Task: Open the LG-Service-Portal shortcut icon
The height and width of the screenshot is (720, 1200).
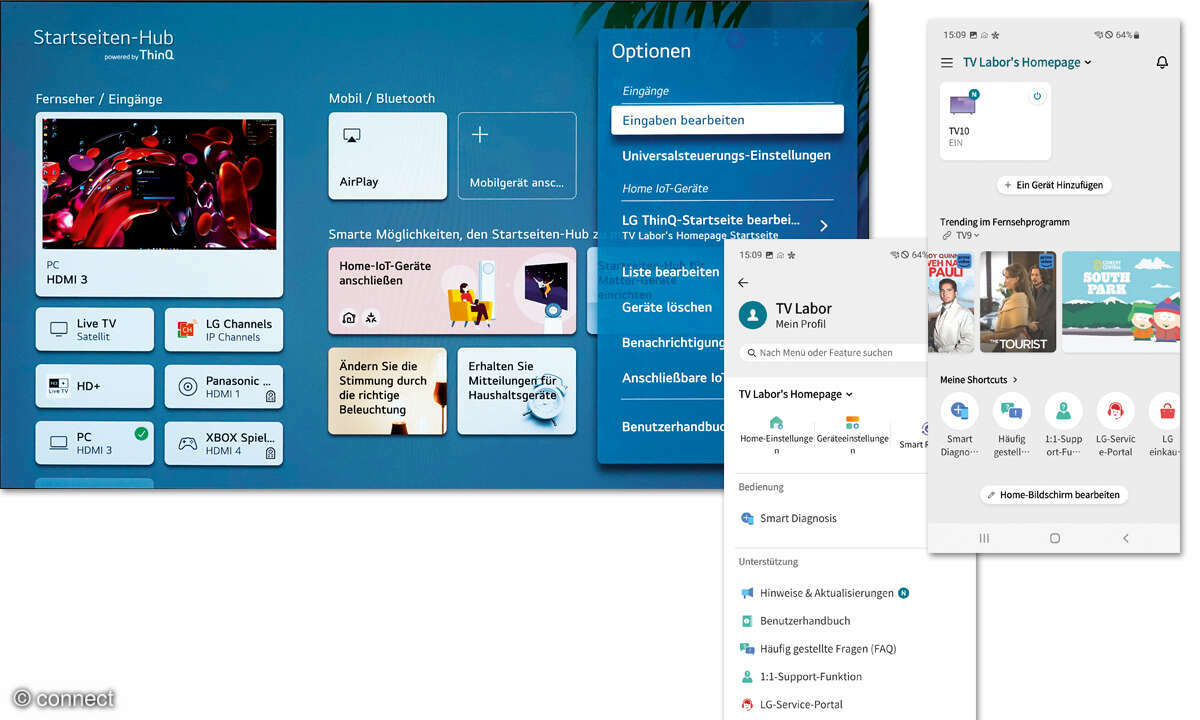Action: [x=1115, y=411]
